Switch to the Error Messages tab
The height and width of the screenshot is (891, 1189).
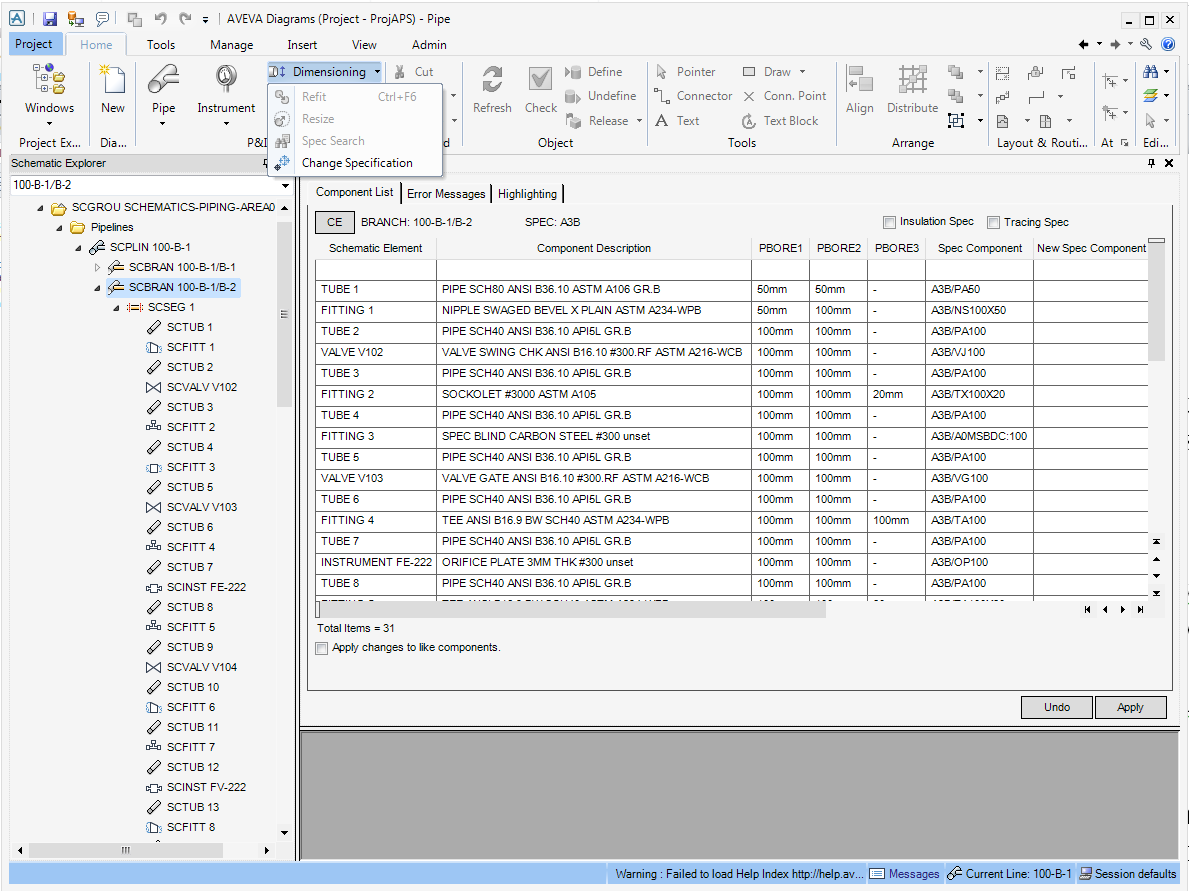coord(446,193)
